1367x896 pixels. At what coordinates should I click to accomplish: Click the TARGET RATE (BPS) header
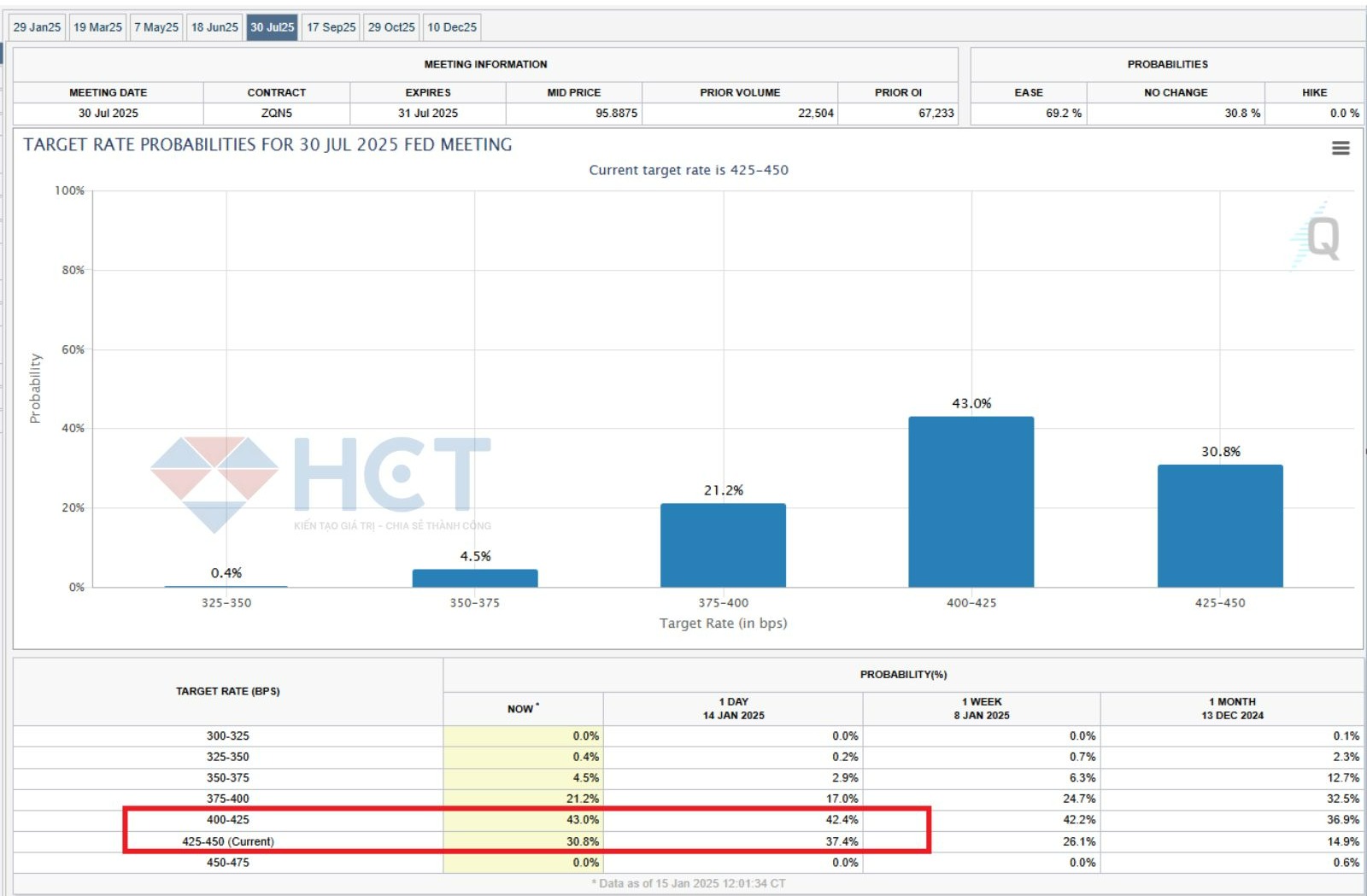[228, 691]
